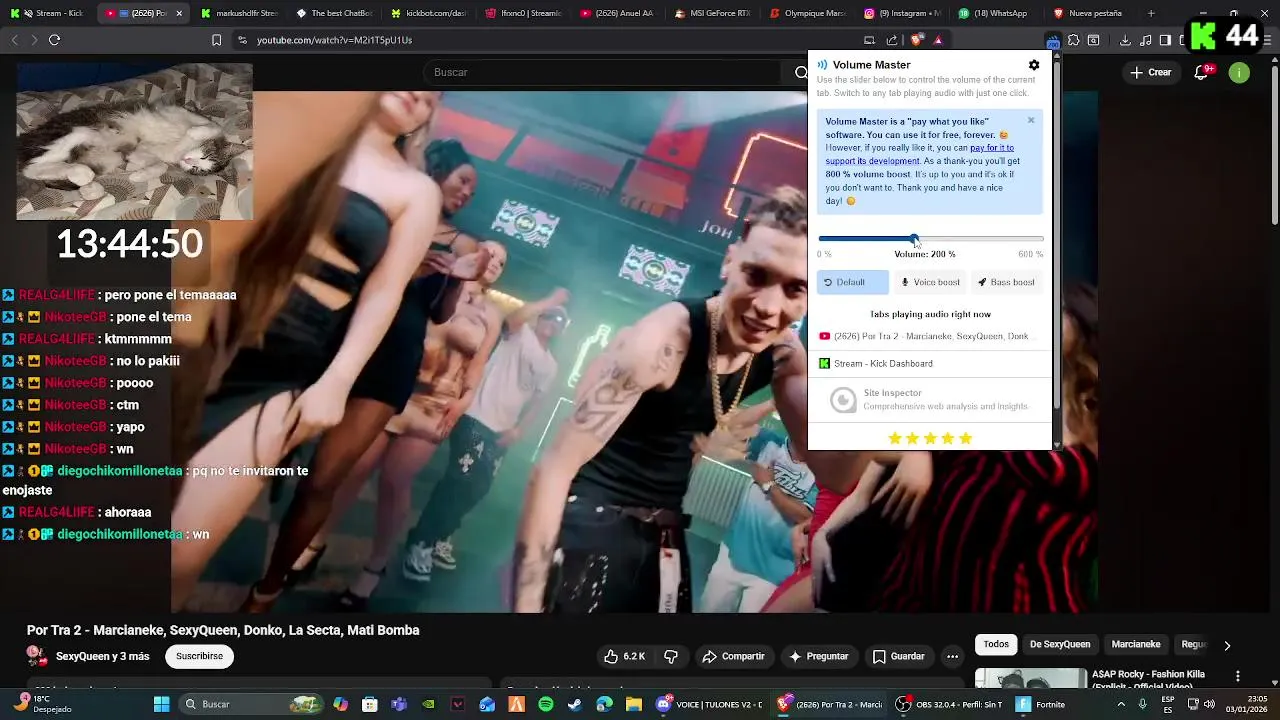The width and height of the screenshot is (1280, 720).
Task: Click the Compartir share button
Action: click(x=733, y=656)
